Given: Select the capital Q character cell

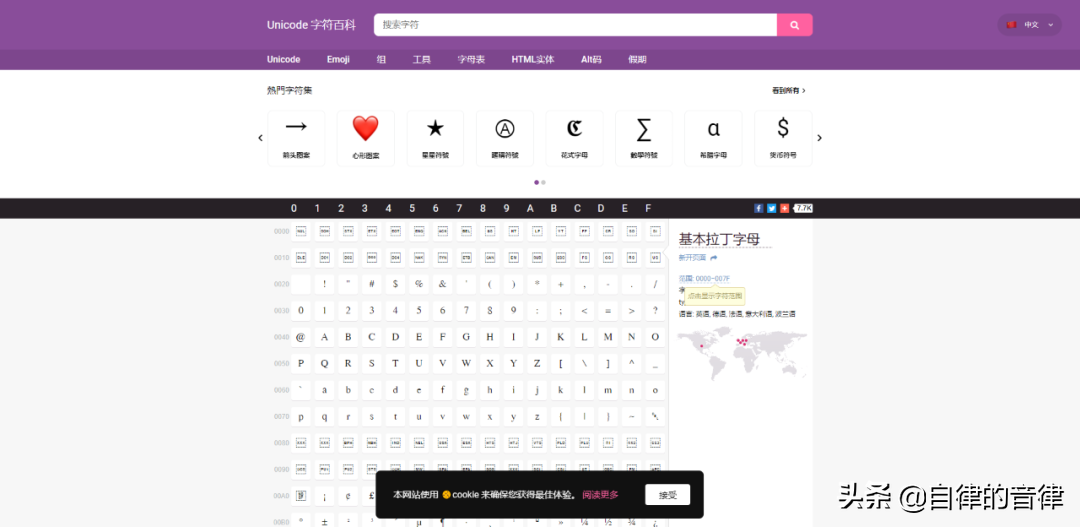Looking at the screenshot, I should (324, 363).
